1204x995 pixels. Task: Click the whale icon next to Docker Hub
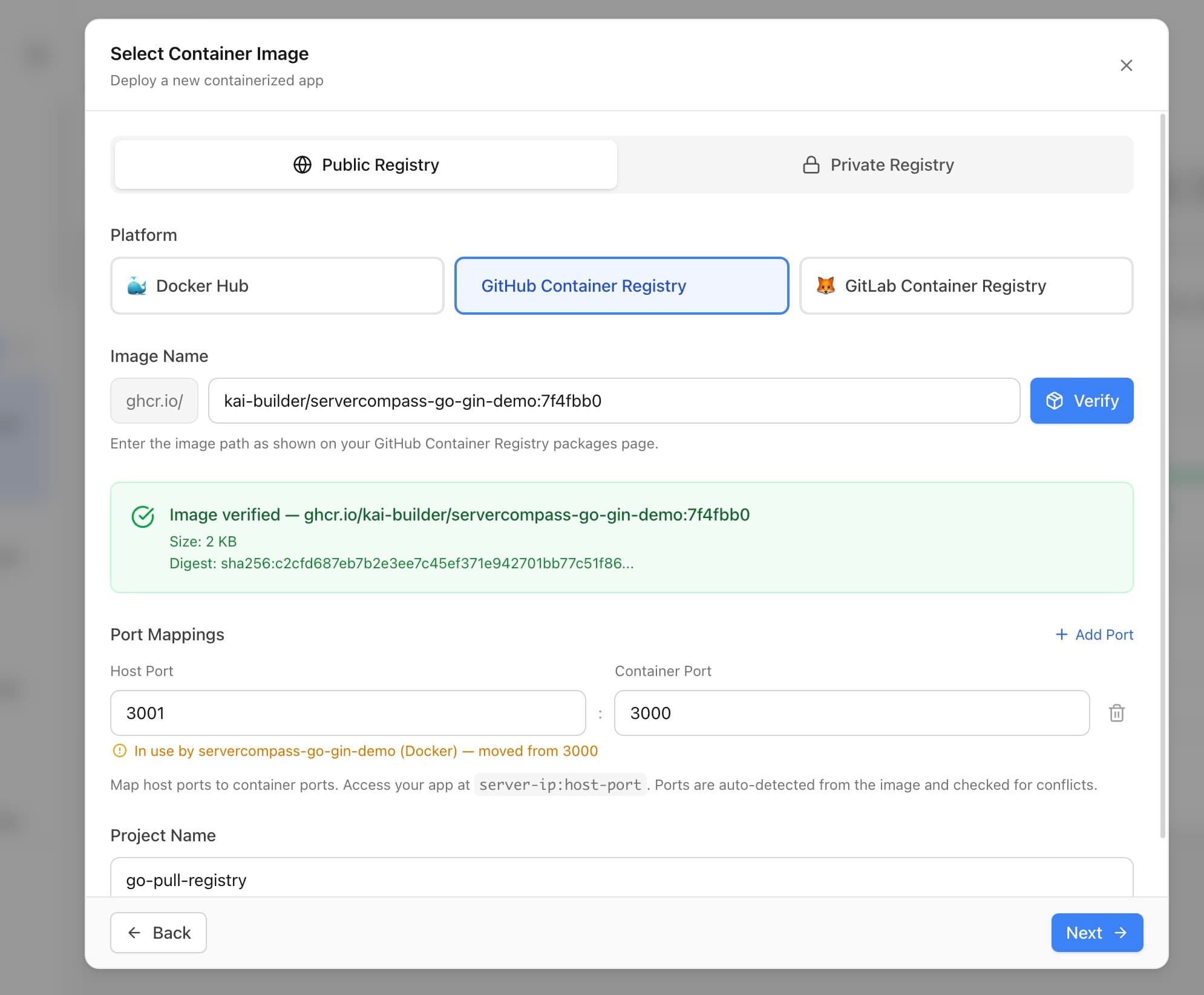click(137, 285)
